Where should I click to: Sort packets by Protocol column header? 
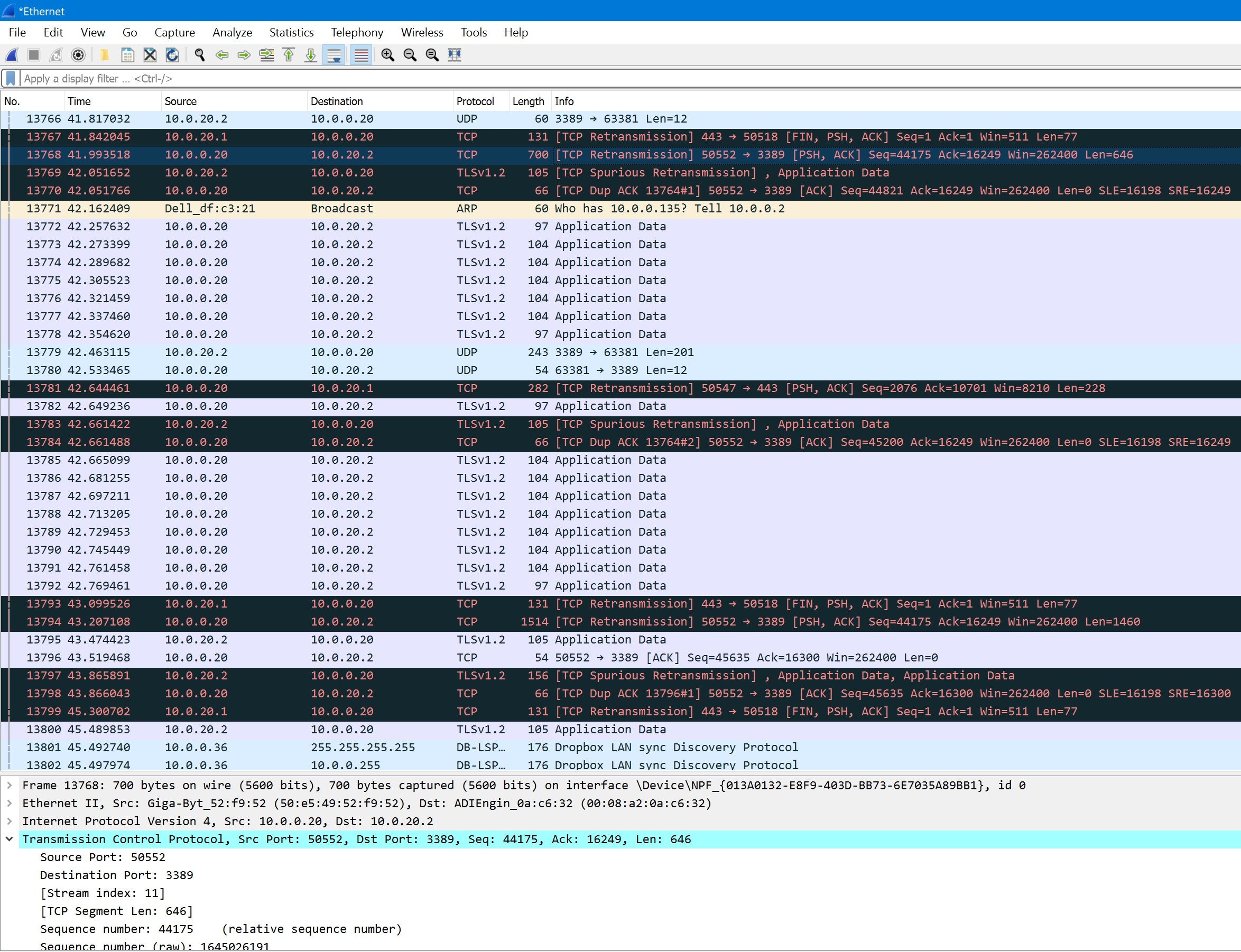tap(475, 101)
